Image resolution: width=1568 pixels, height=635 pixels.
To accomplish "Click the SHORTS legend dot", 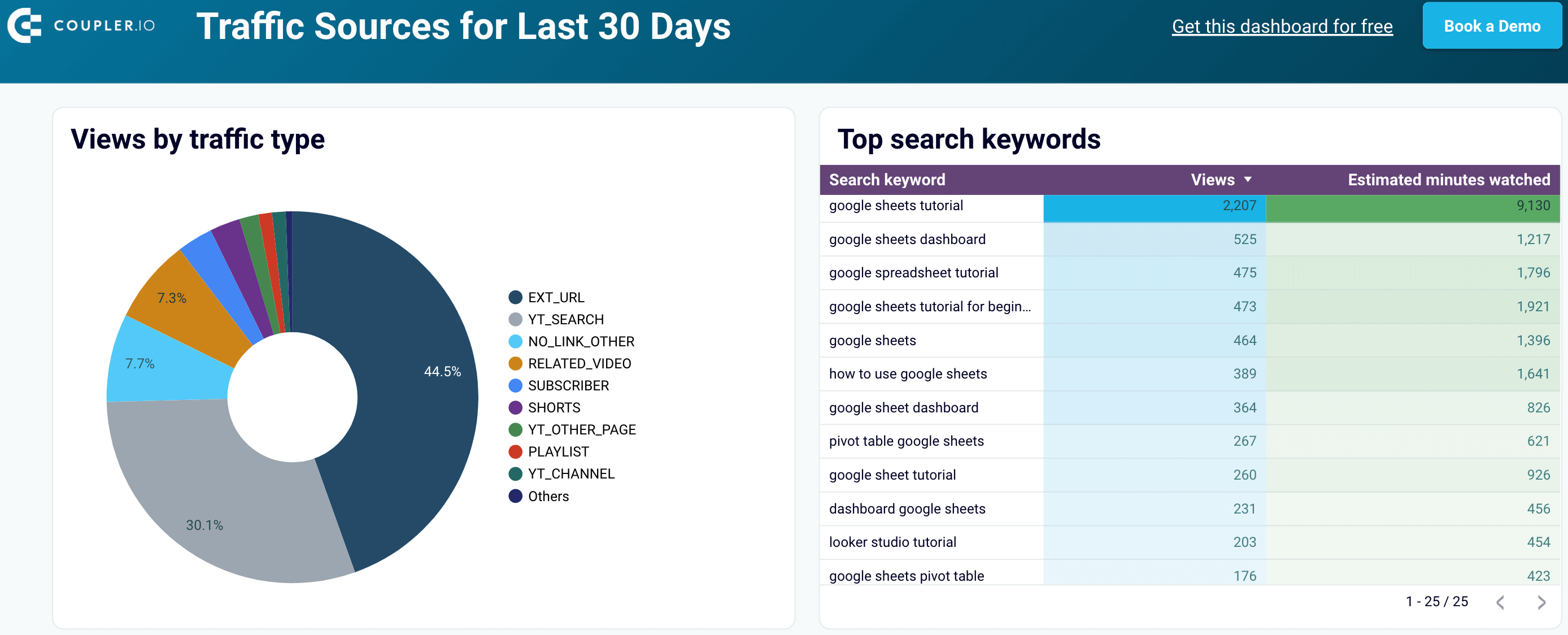I will coord(515,407).
